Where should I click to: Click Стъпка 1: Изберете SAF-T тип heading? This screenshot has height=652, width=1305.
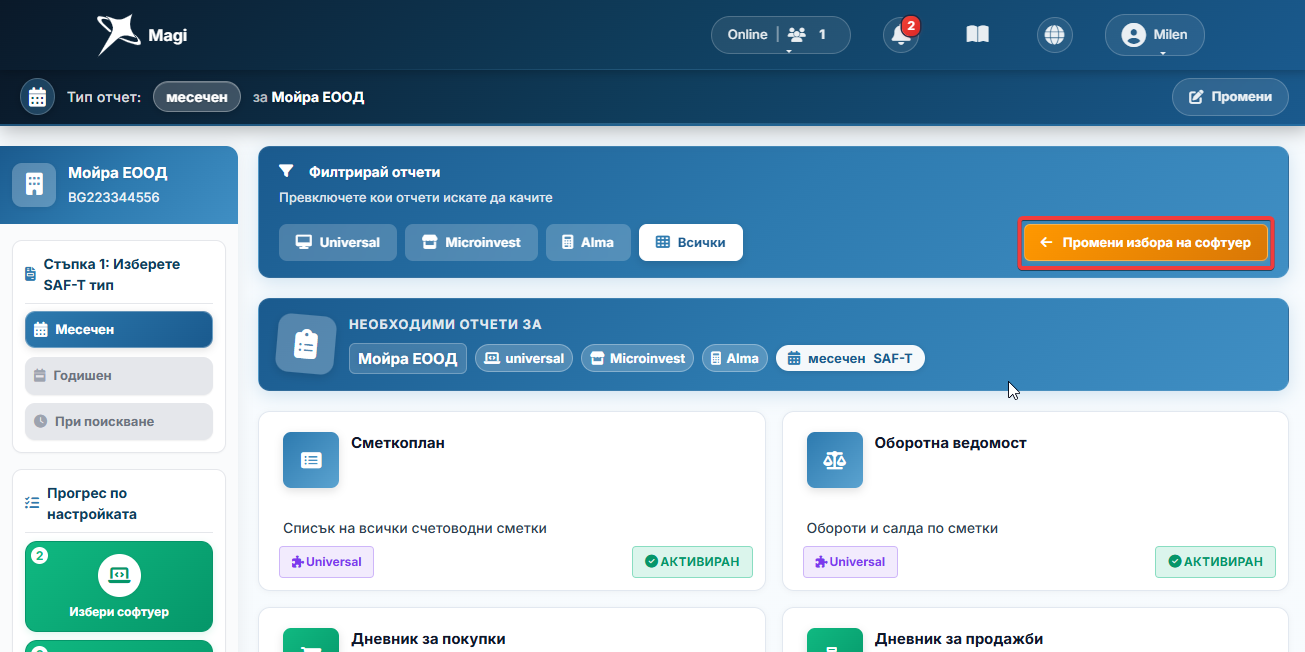112,275
